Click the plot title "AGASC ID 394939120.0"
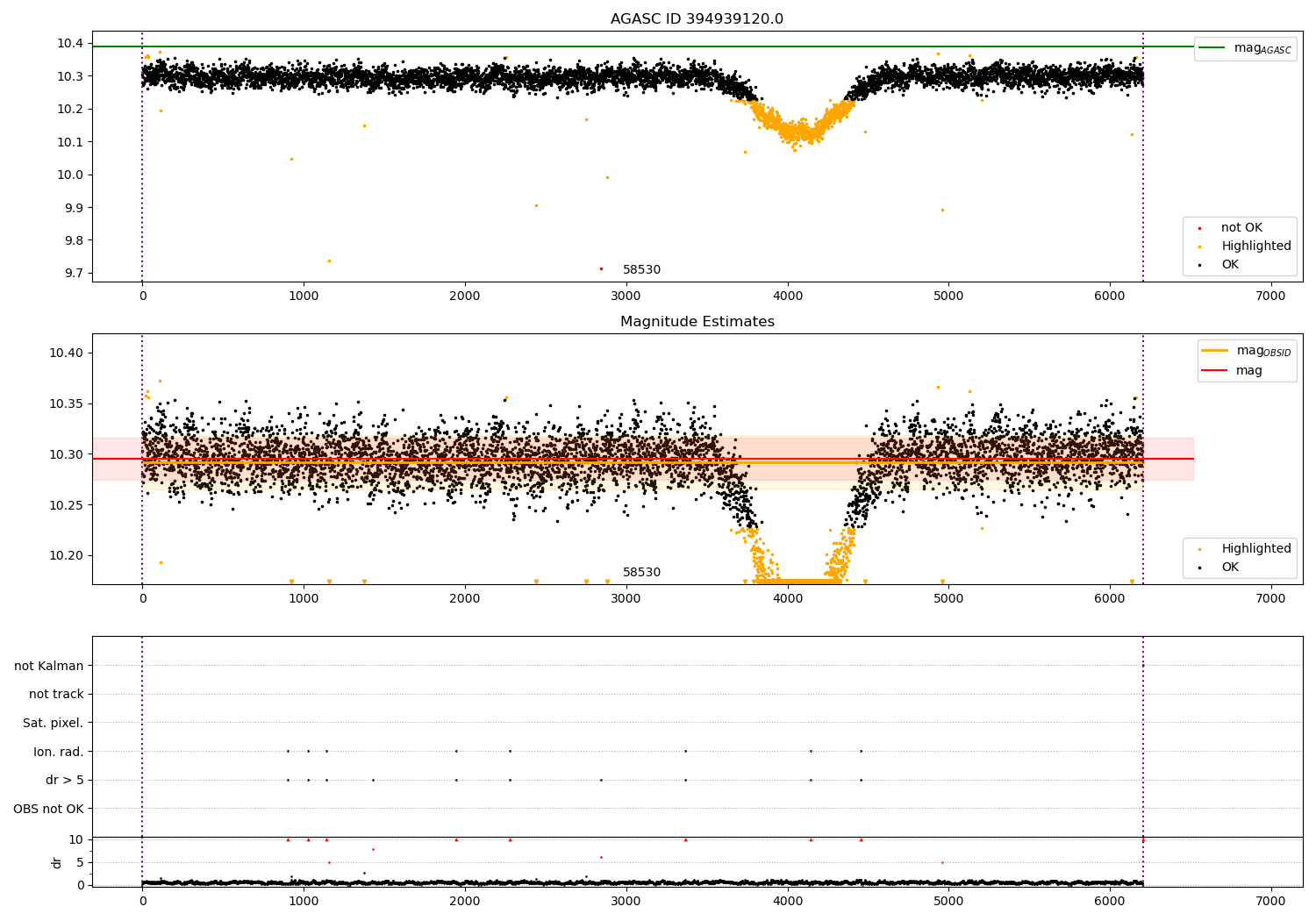1316x921 pixels. pos(697,19)
